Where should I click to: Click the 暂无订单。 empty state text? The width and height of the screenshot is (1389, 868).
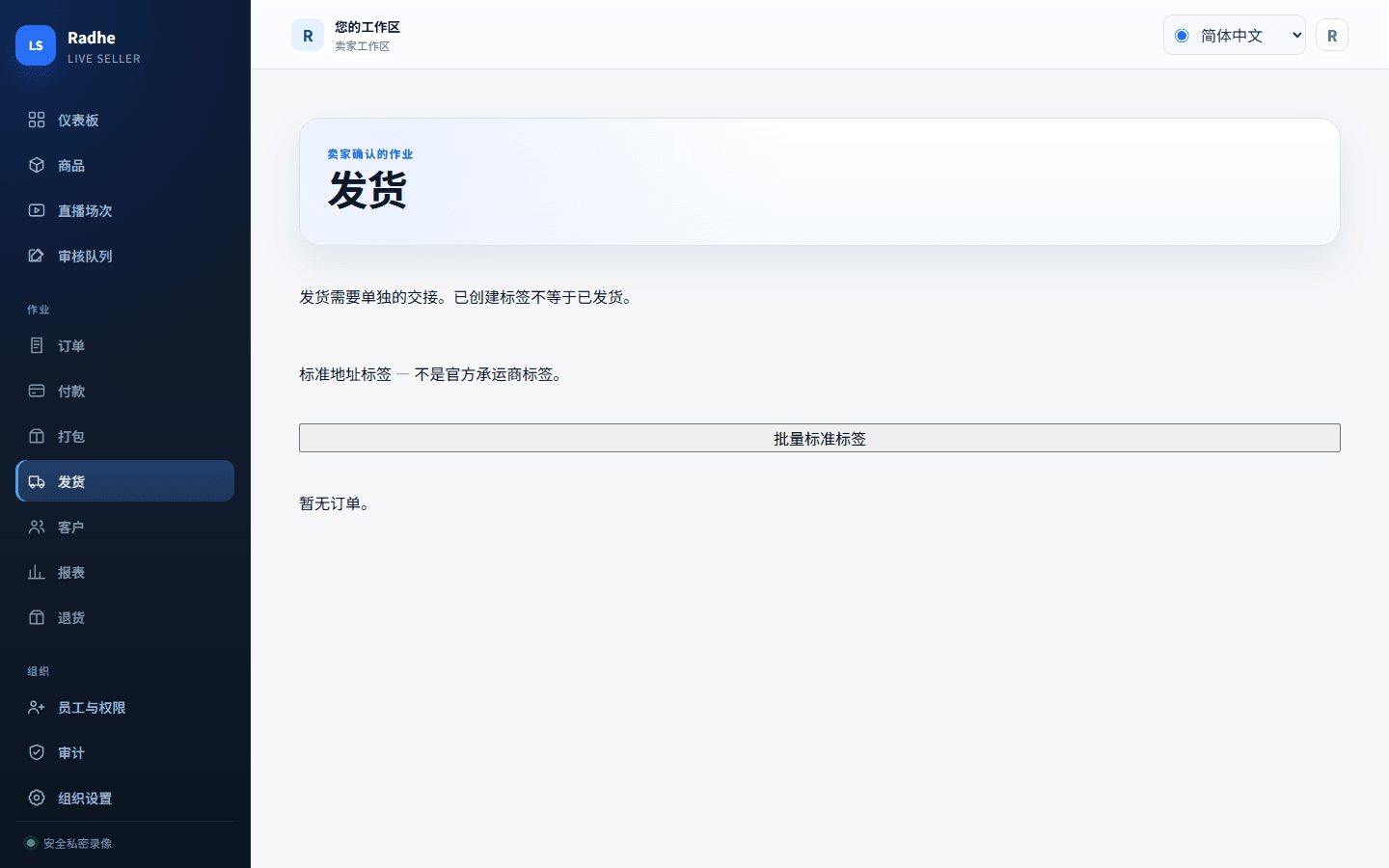336,503
